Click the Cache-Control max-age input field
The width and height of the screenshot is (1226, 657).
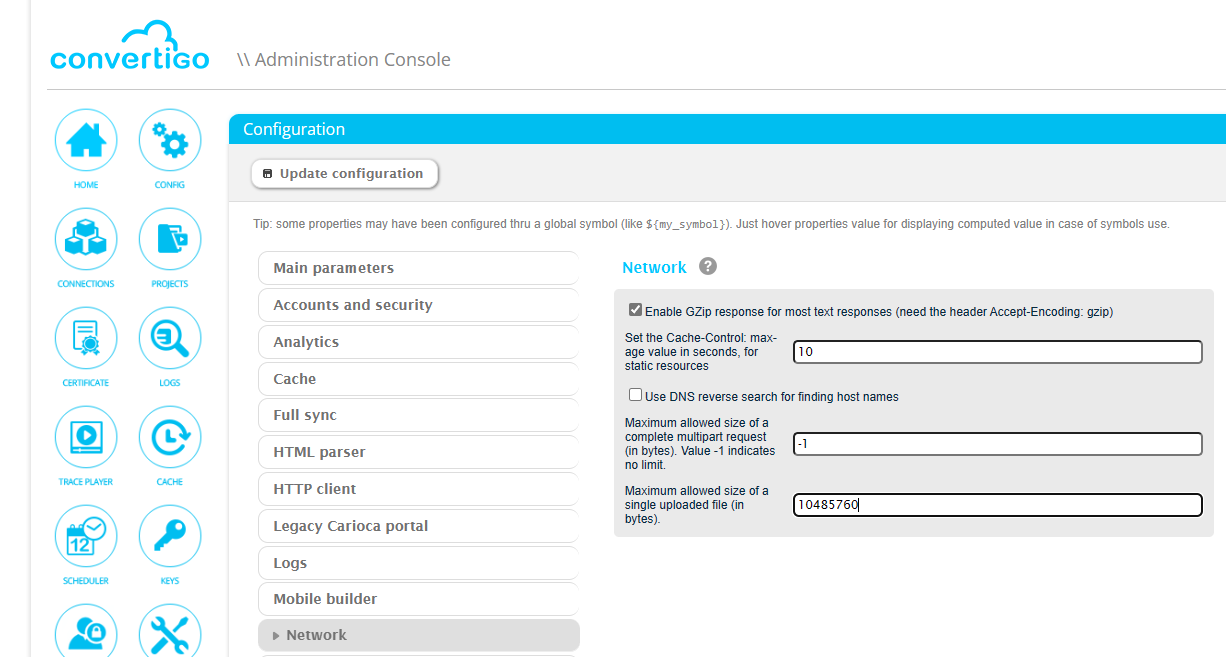point(997,352)
